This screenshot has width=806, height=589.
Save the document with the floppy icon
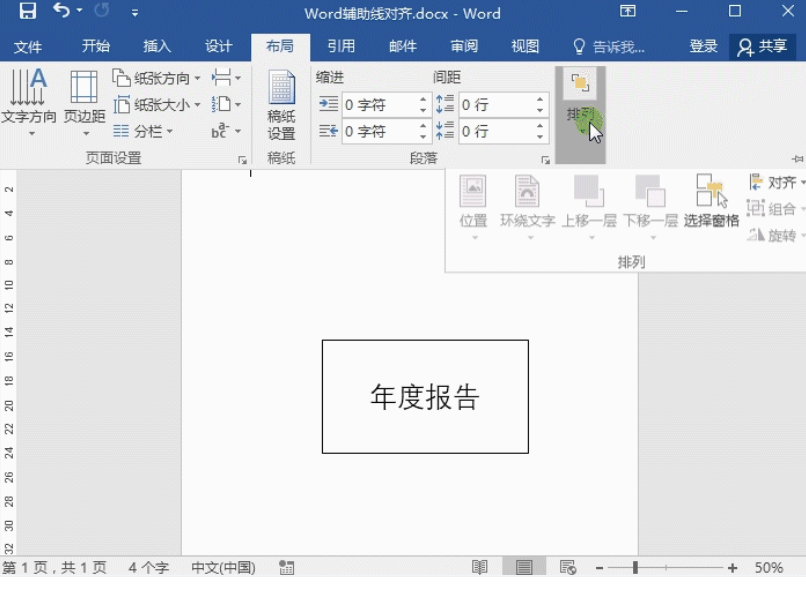28,11
